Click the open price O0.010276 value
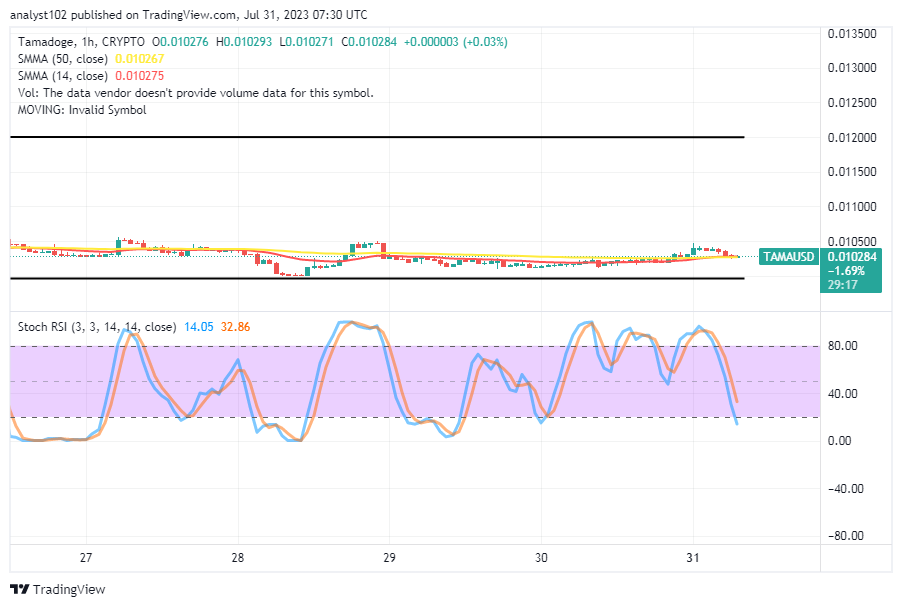 click(180, 42)
